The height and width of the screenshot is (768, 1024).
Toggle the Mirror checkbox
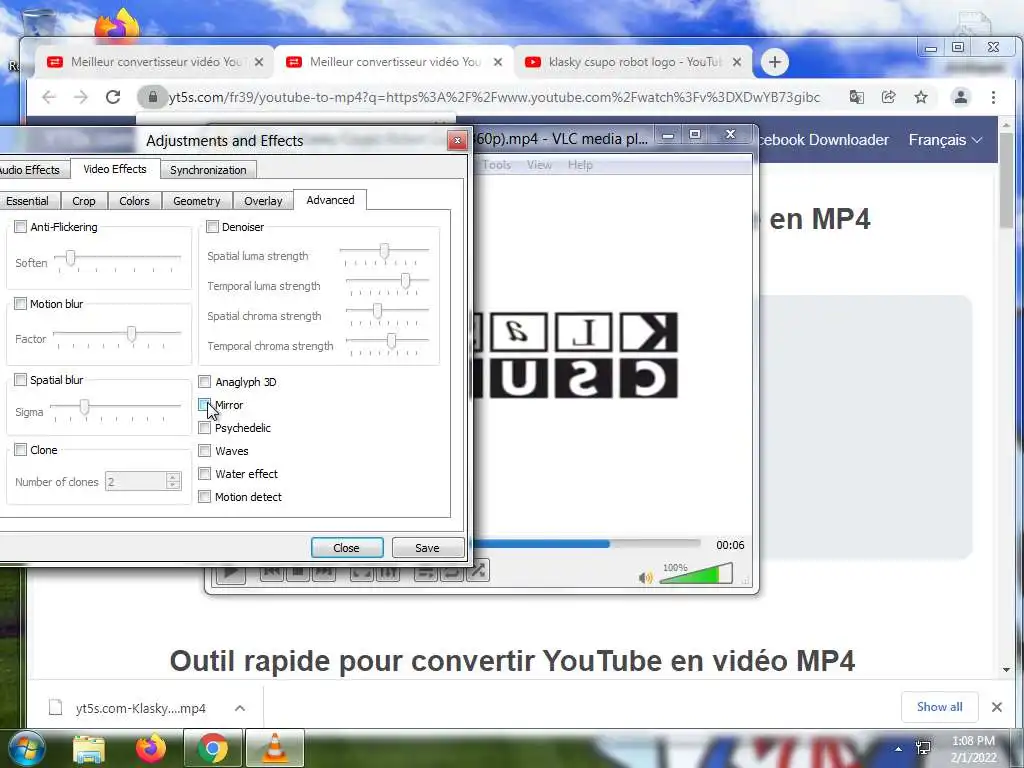(x=205, y=405)
